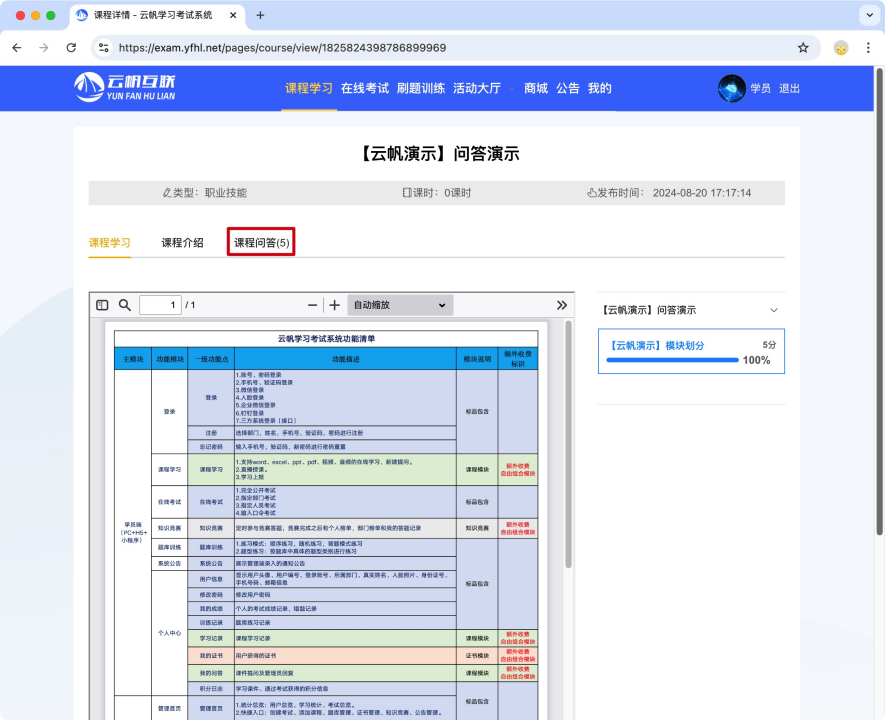Open PDF viewer tools double-chevron menu

(562, 305)
